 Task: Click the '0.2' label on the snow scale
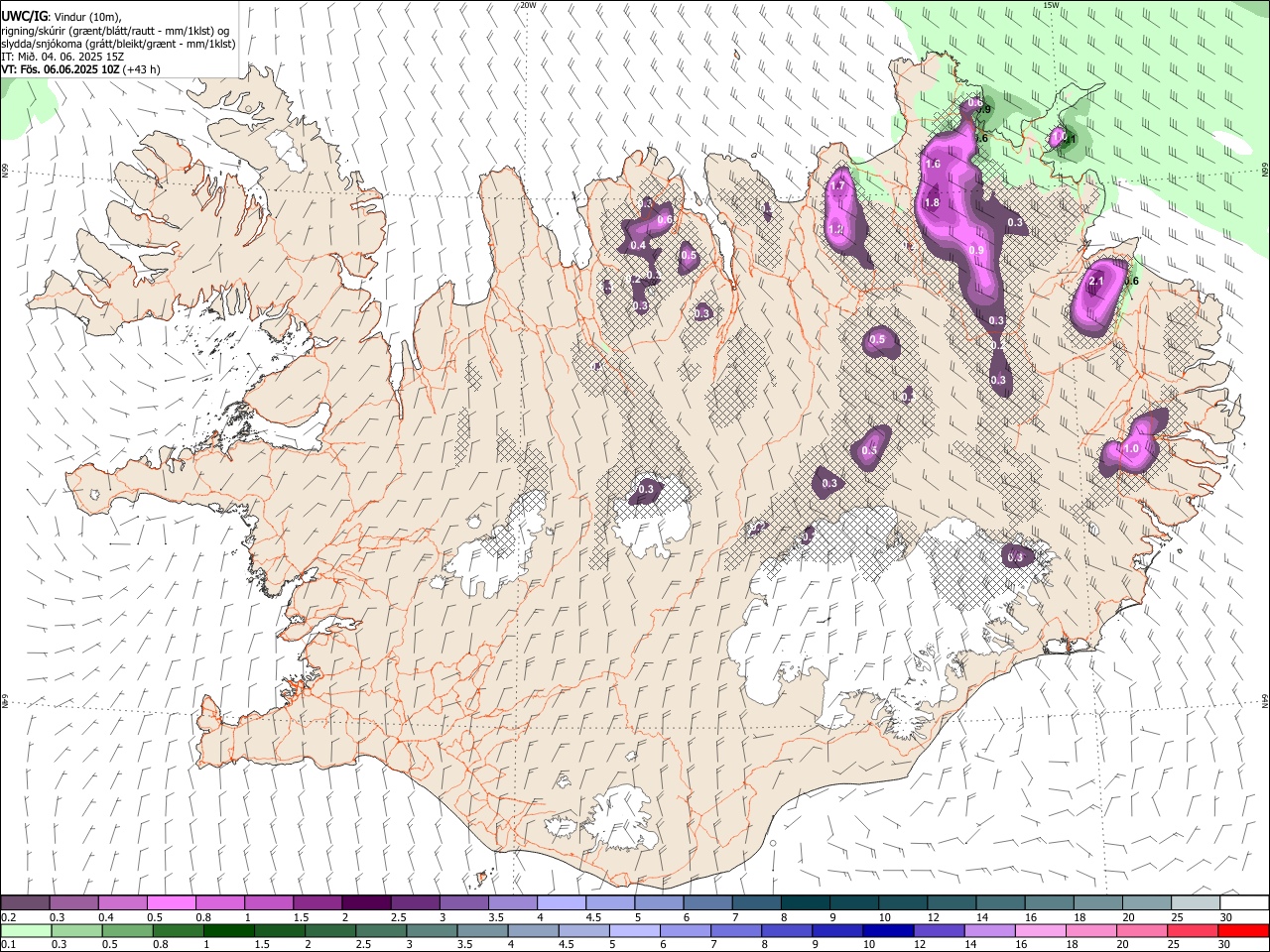(x=9, y=917)
